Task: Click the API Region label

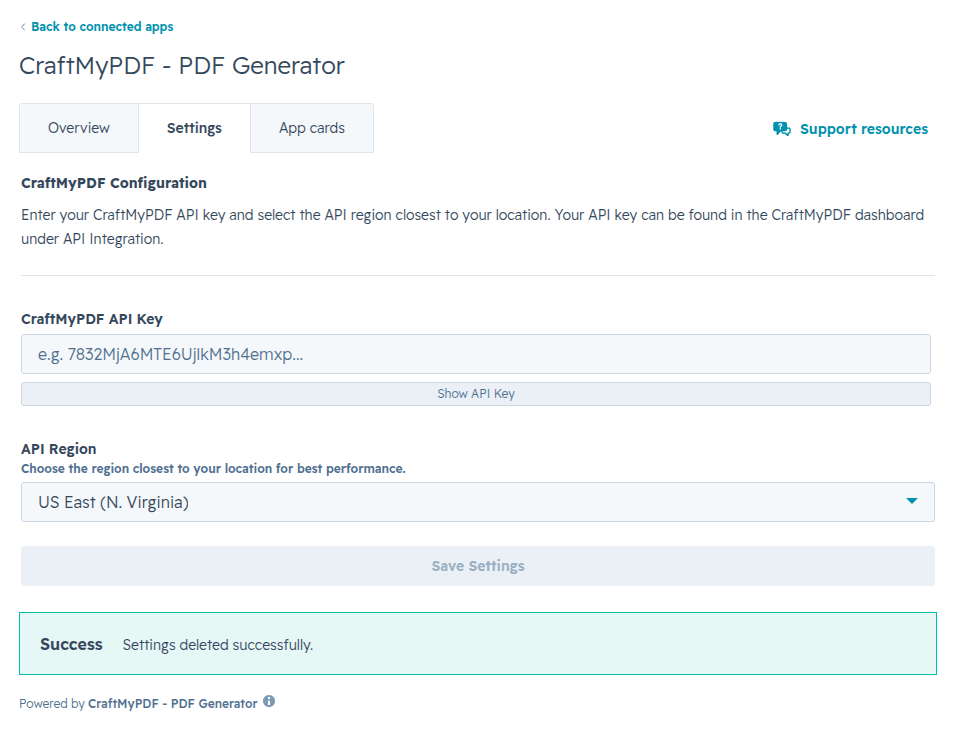Action: (59, 449)
